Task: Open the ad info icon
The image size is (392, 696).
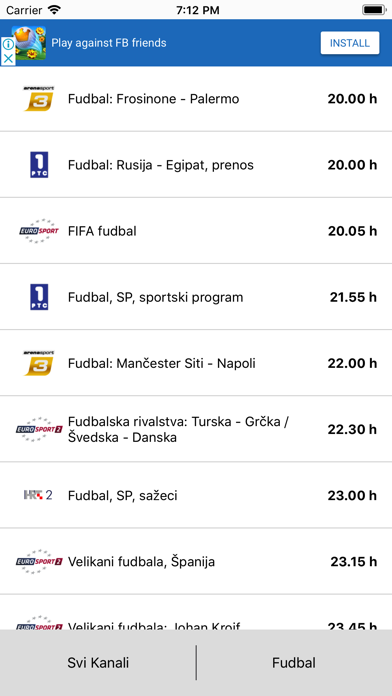Action: pyautogui.click(x=8, y=44)
